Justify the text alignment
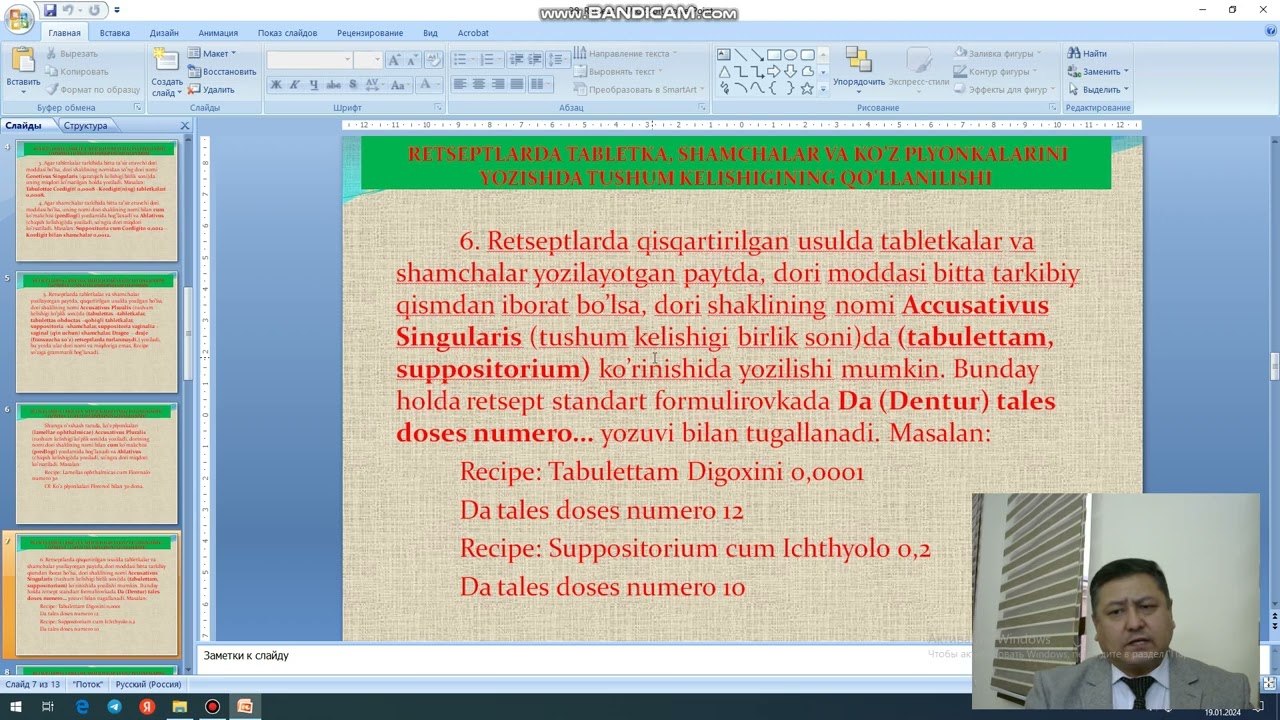1280x720 pixels. [x=516, y=85]
